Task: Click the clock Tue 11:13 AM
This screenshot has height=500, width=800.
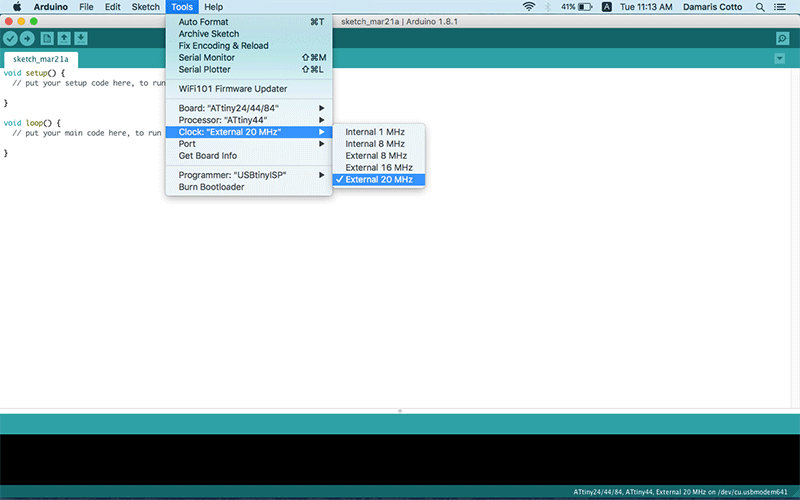Action: (x=646, y=7)
